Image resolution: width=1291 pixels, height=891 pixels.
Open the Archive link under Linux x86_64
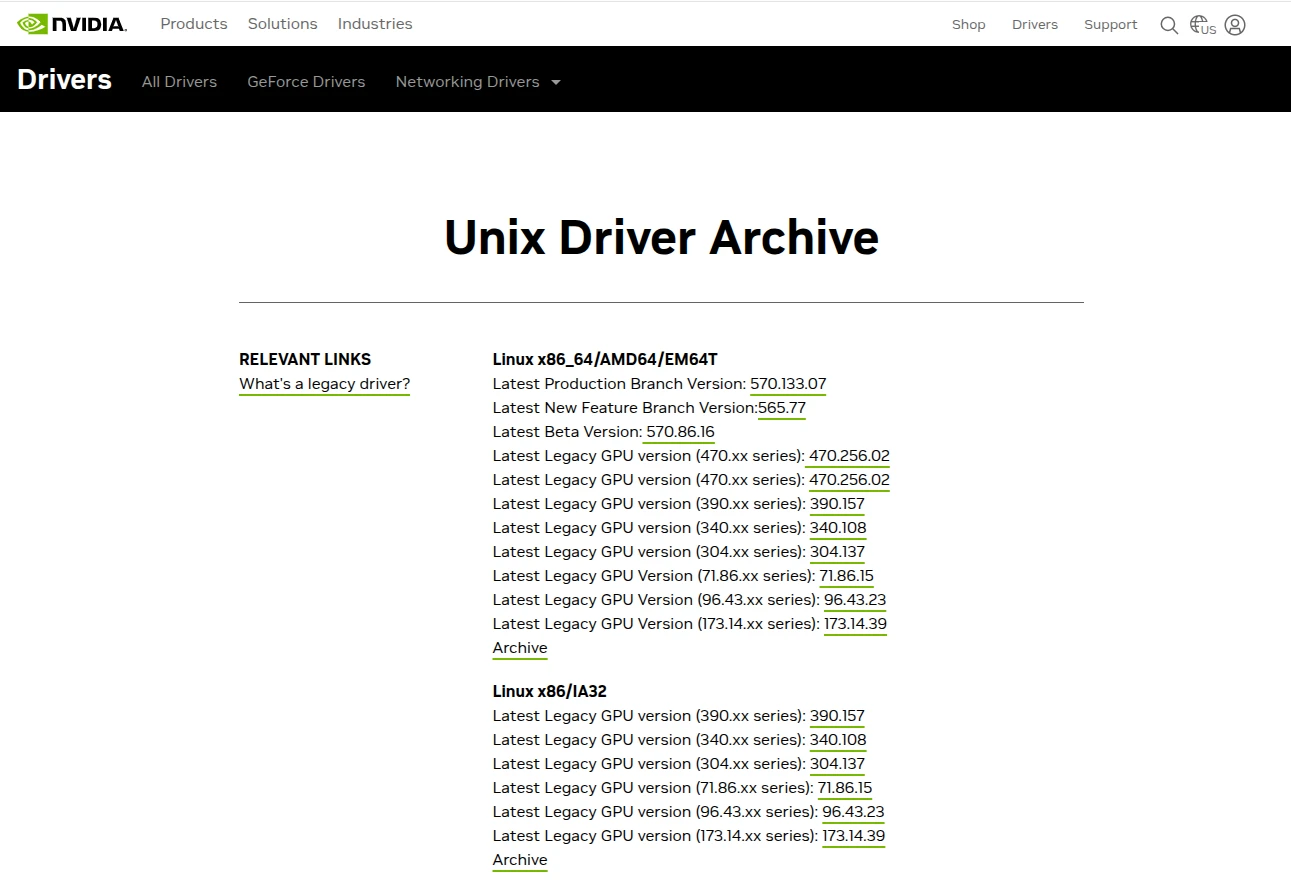pyautogui.click(x=520, y=648)
